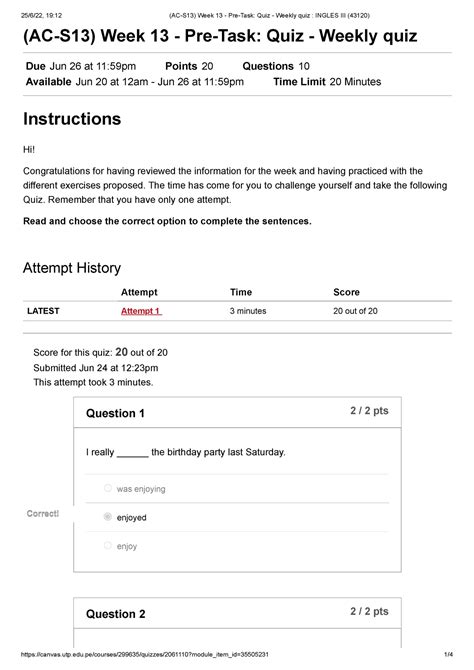Image resolution: width=474 pixels, height=670 pixels.
Task: Select the "enjoy" radio option
Action: (x=108, y=545)
